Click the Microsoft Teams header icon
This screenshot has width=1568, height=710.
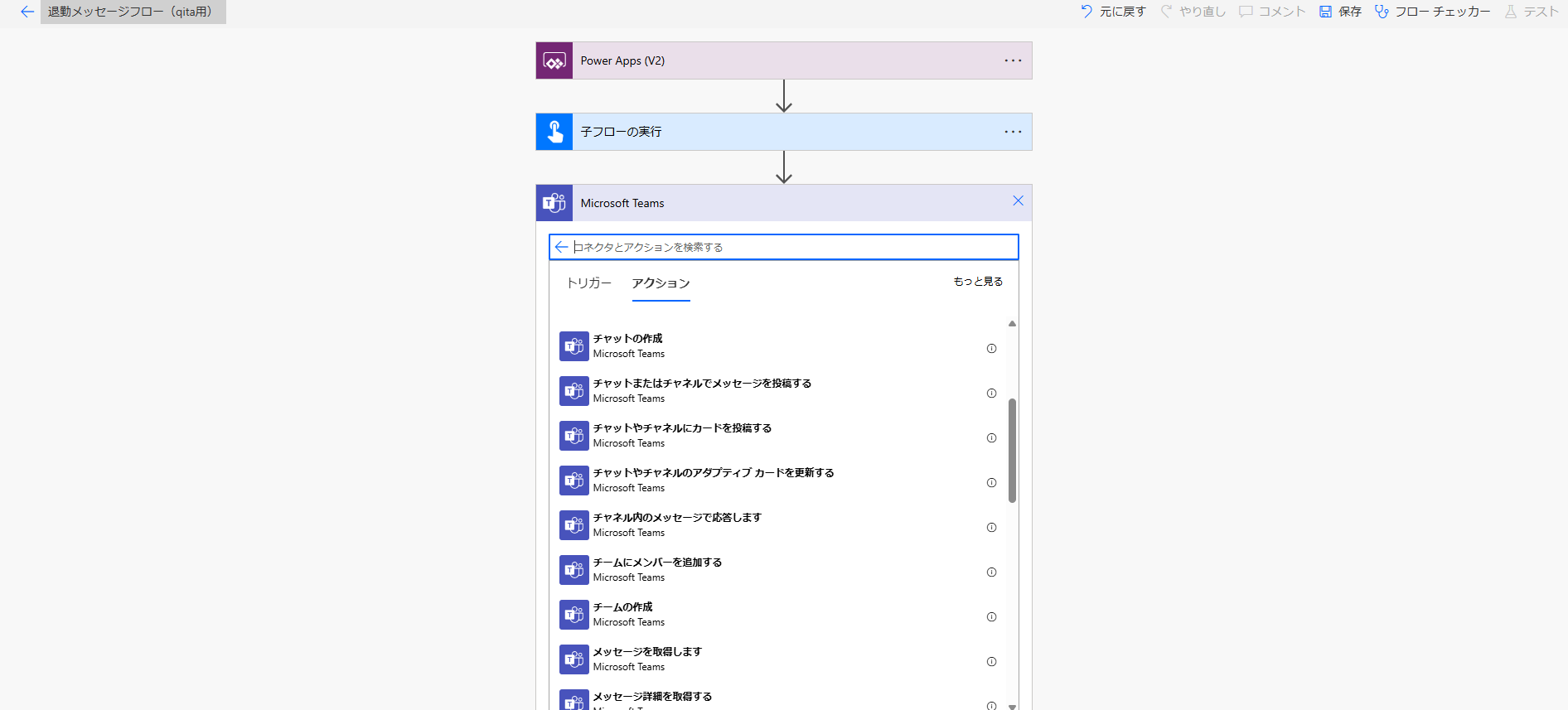tap(554, 203)
